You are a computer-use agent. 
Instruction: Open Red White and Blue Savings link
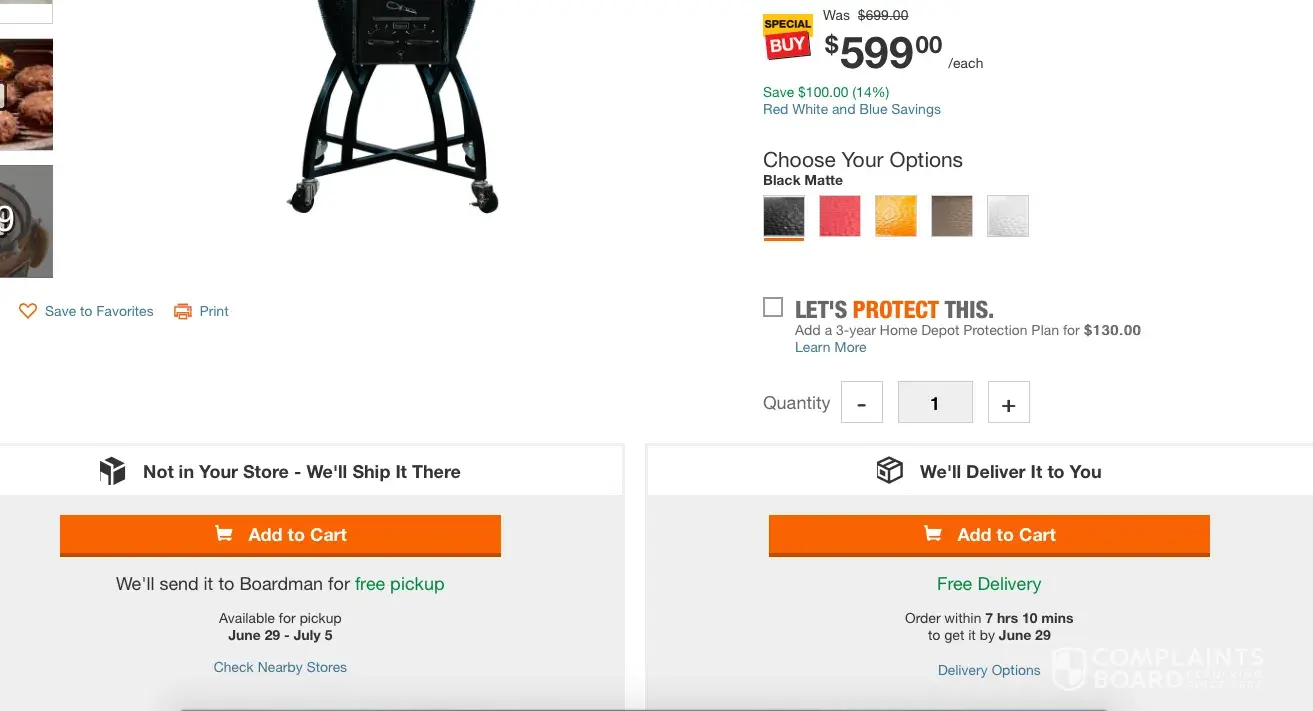(x=852, y=109)
